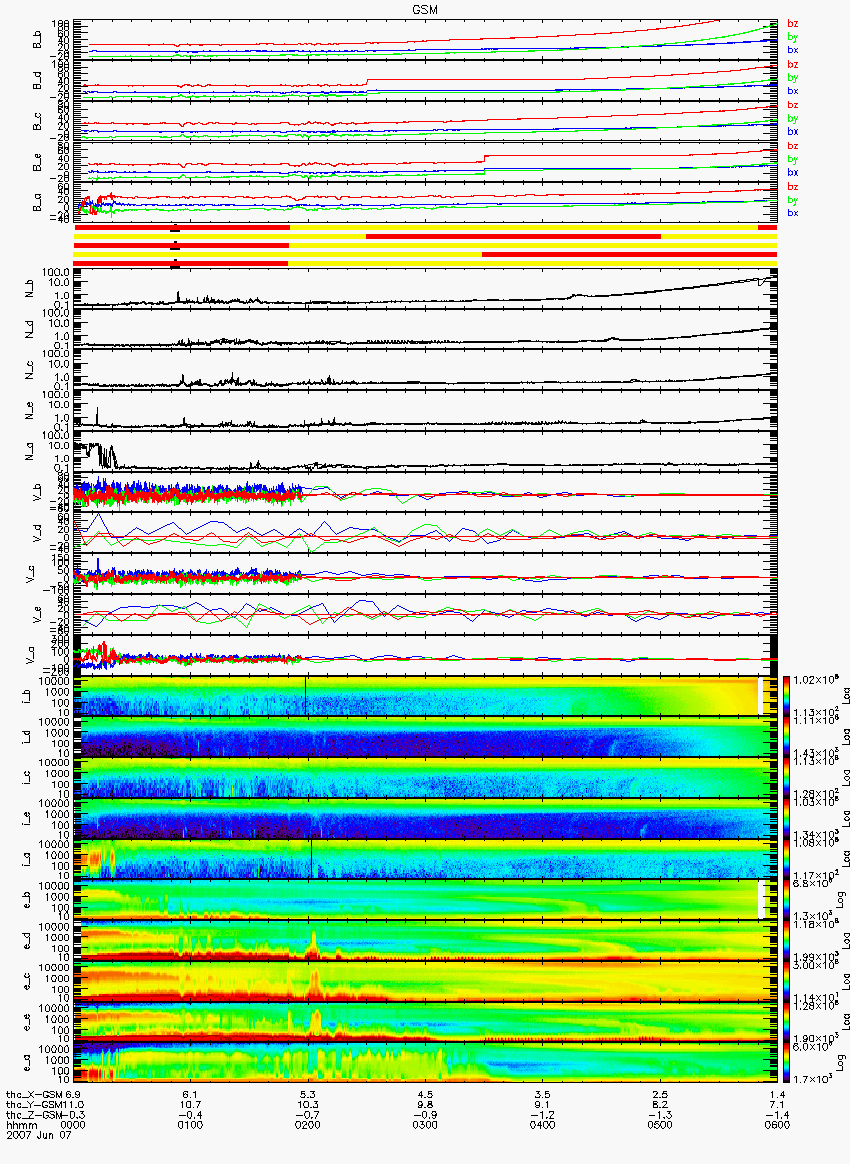
Task: Select the B_c panel axis label
Action: coord(37,122)
